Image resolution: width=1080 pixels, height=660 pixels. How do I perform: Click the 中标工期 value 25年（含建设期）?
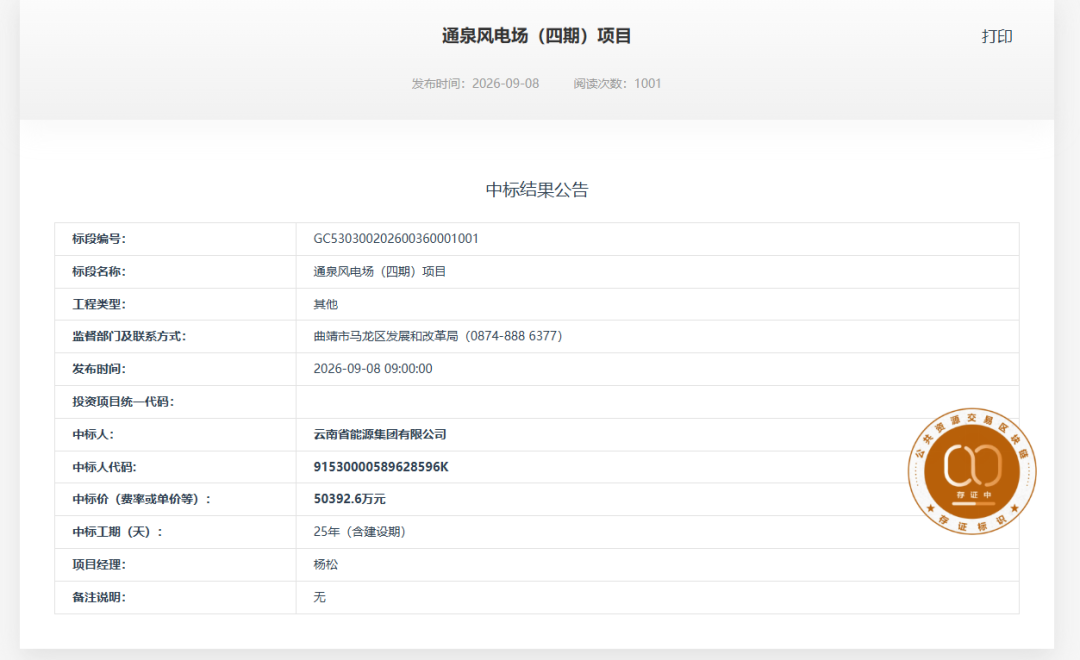click(x=362, y=531)
